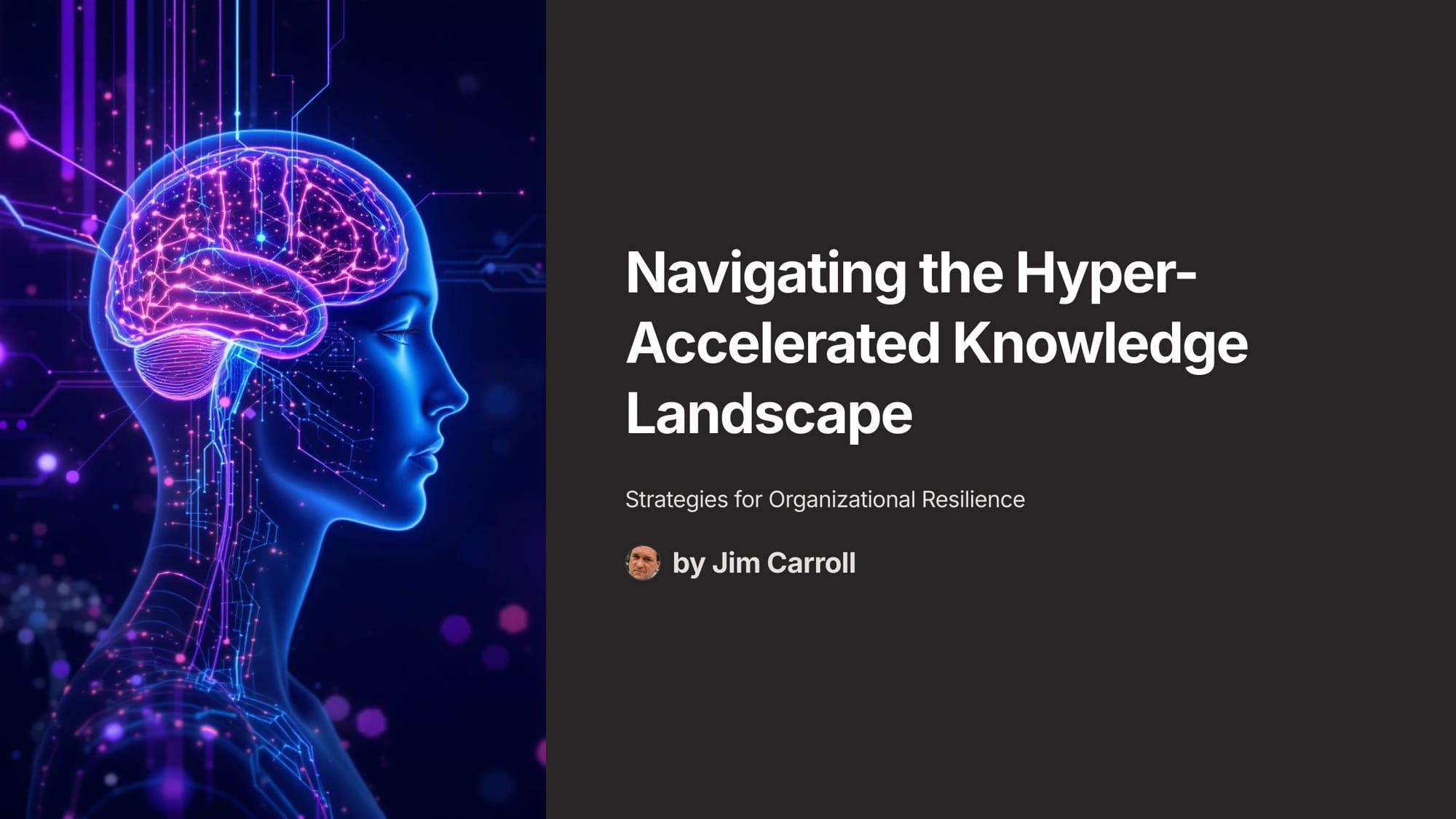Click the author avatar beside Jim Carroll
1456x819 pixels.
tap(643, 563)
